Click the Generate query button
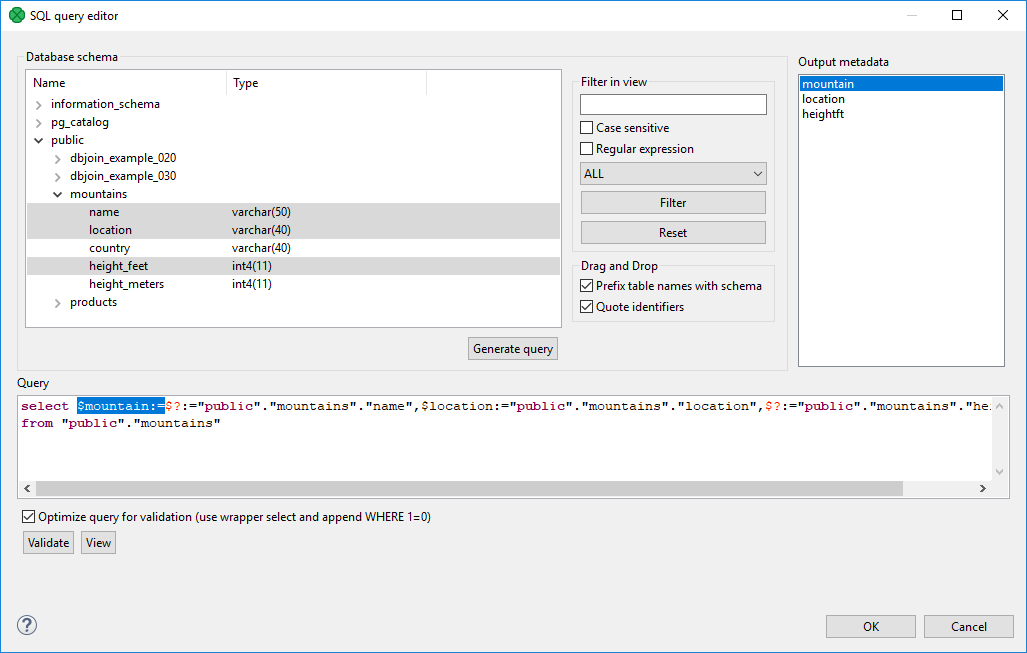Image resolution: width=1027 pixels, height=653 pixels. point(512,348)
